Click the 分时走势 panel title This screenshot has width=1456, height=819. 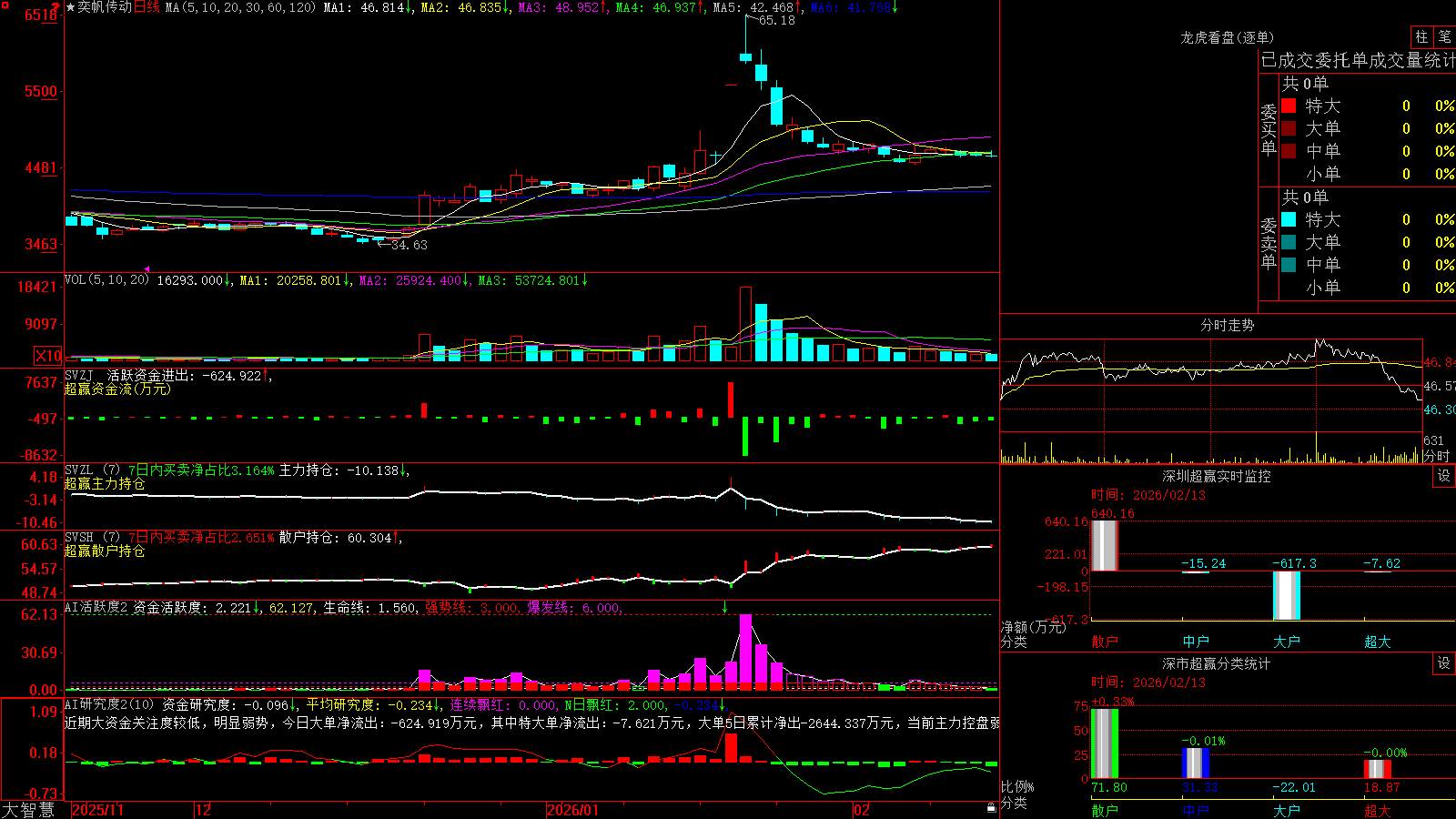tap(1227, 325)
